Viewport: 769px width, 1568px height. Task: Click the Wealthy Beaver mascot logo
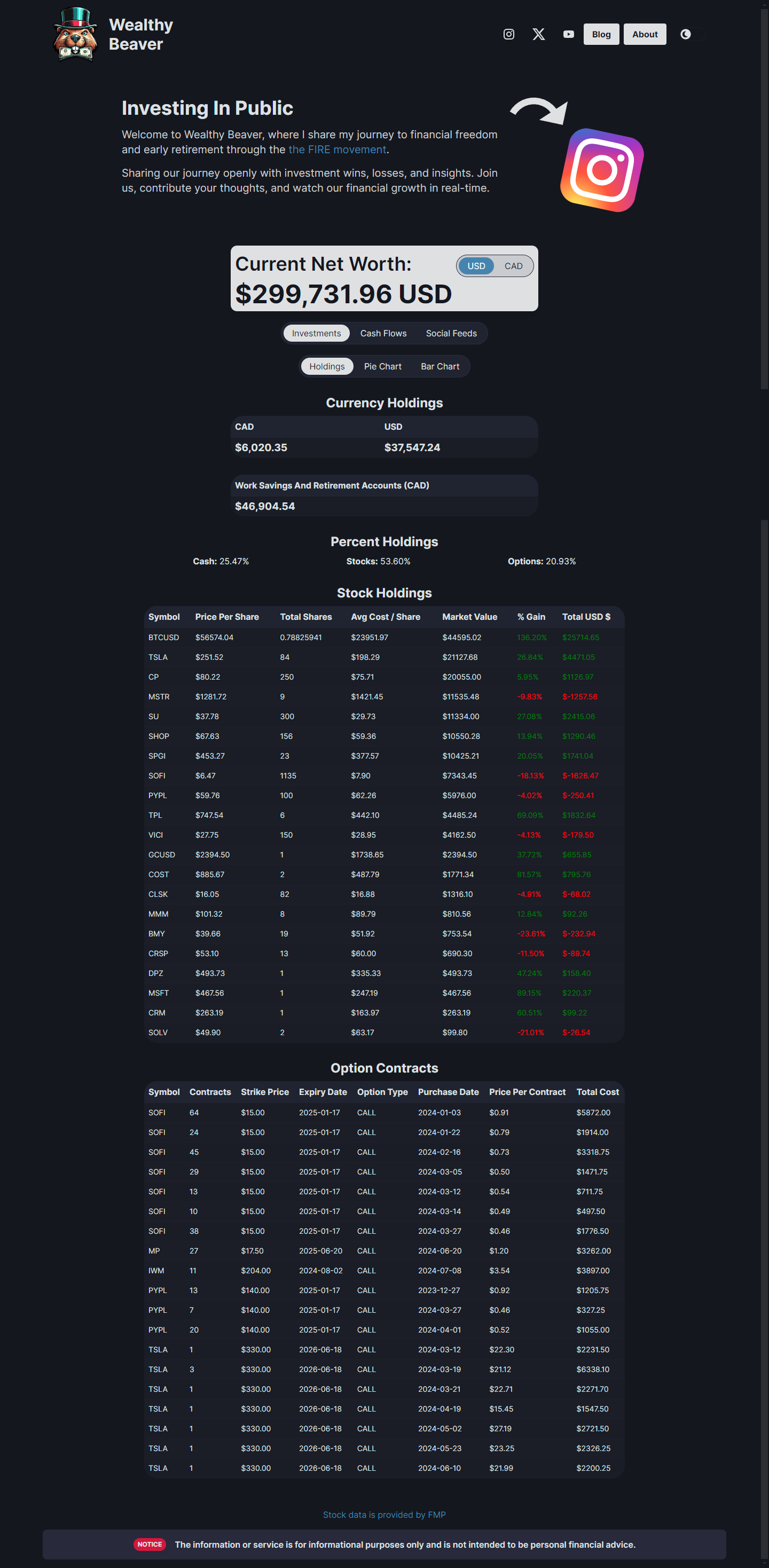tap(75, 34)
